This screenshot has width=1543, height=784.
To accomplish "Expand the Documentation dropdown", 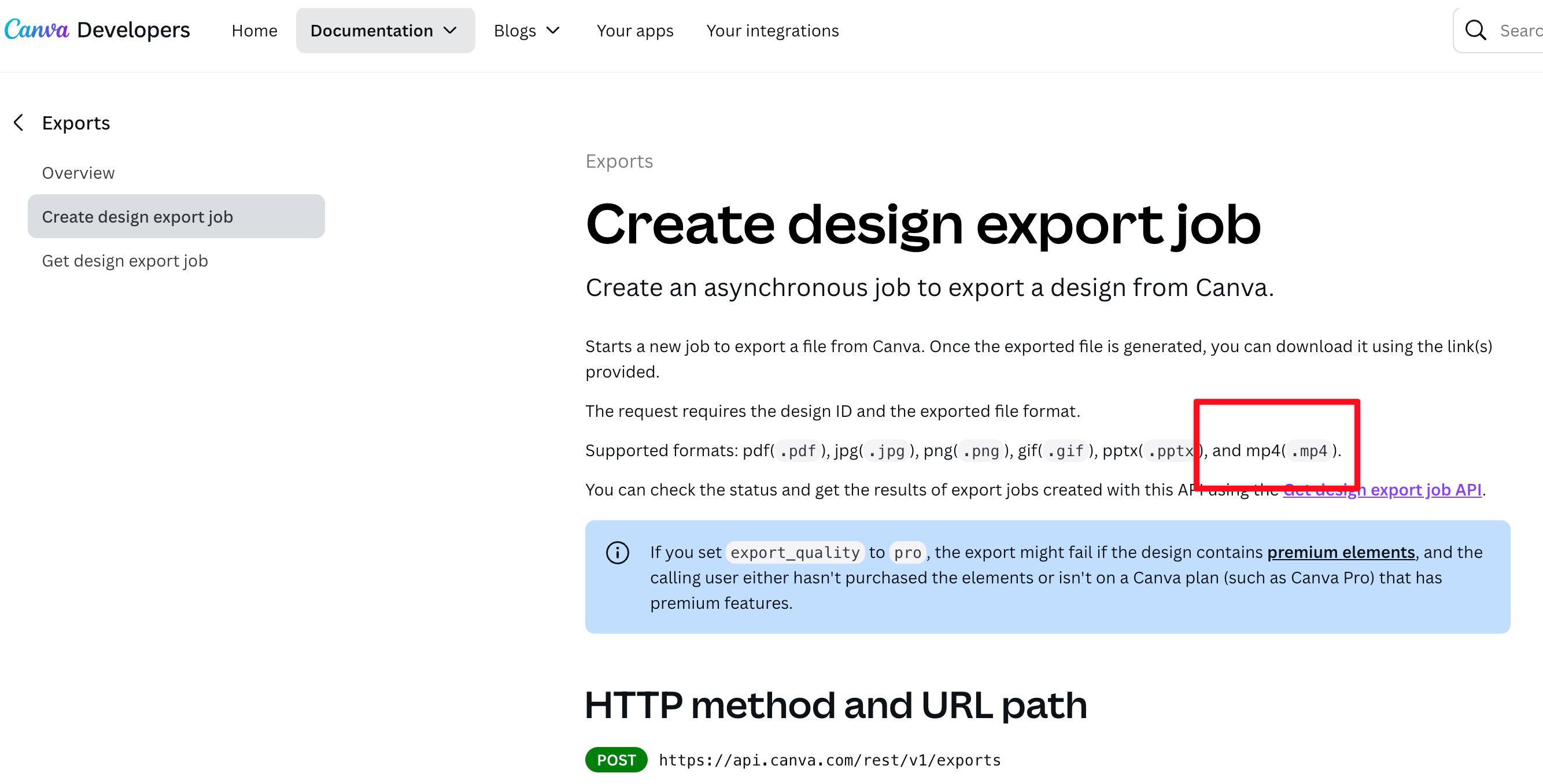I will pos(385,31).
